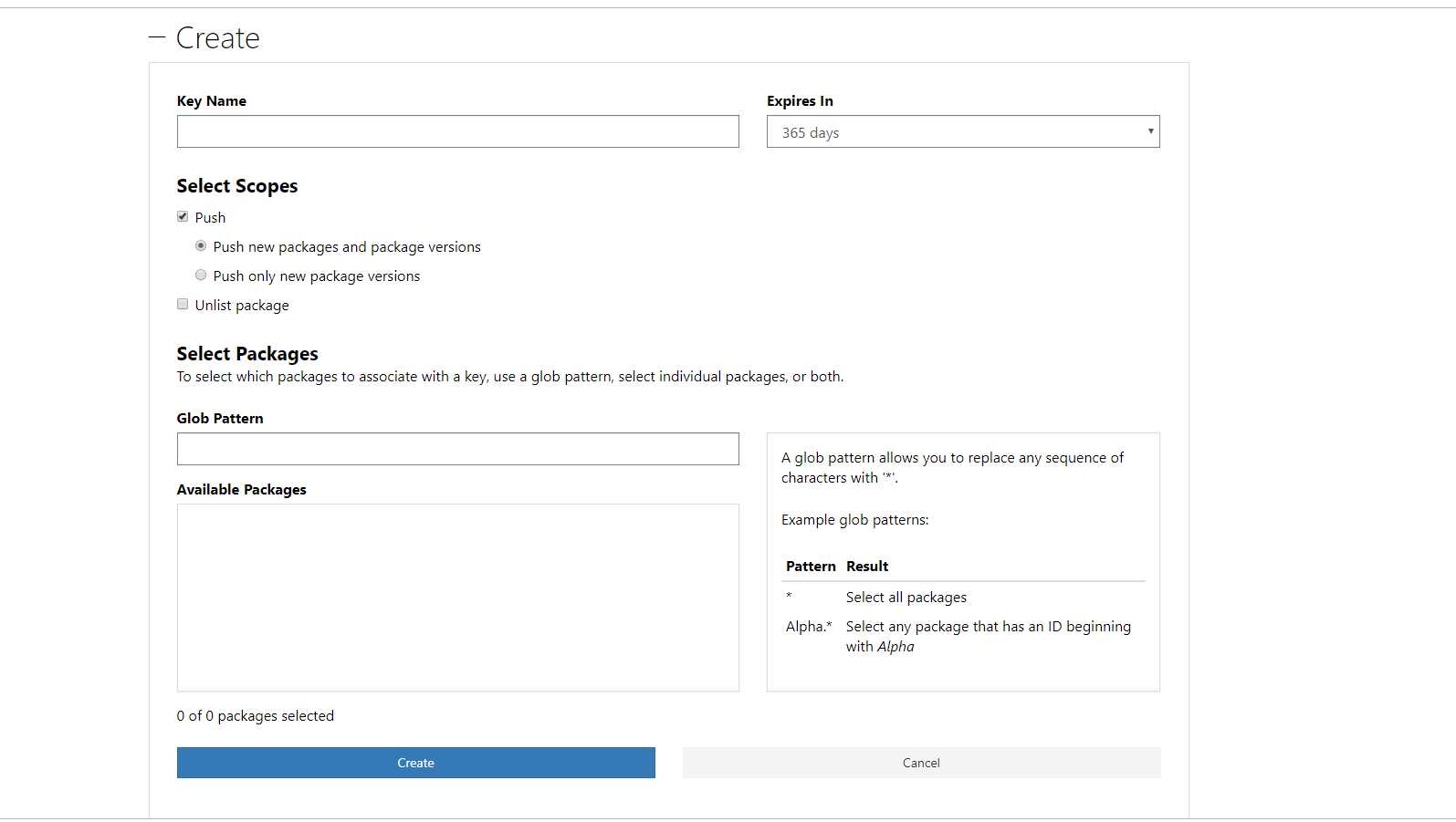
Task: Click the blue Create button
Action: pos(415,763)
